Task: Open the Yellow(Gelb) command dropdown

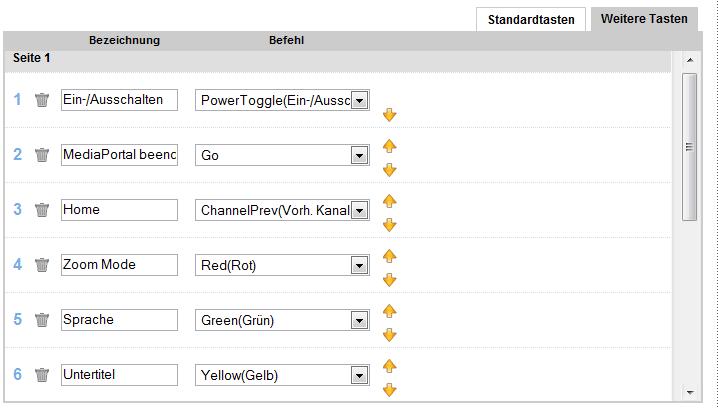Action: click(360, 375)
